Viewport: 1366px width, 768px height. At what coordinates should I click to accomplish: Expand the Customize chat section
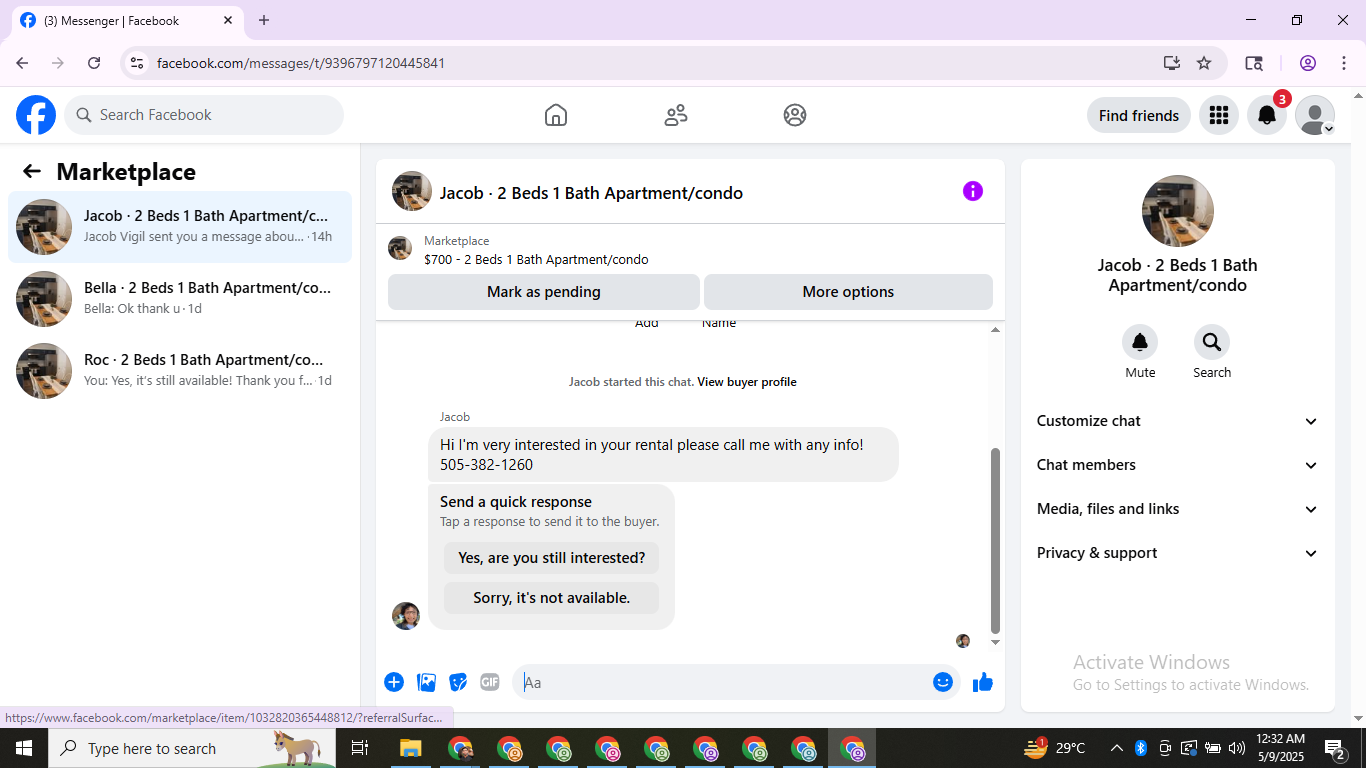tap(1178, 421)
